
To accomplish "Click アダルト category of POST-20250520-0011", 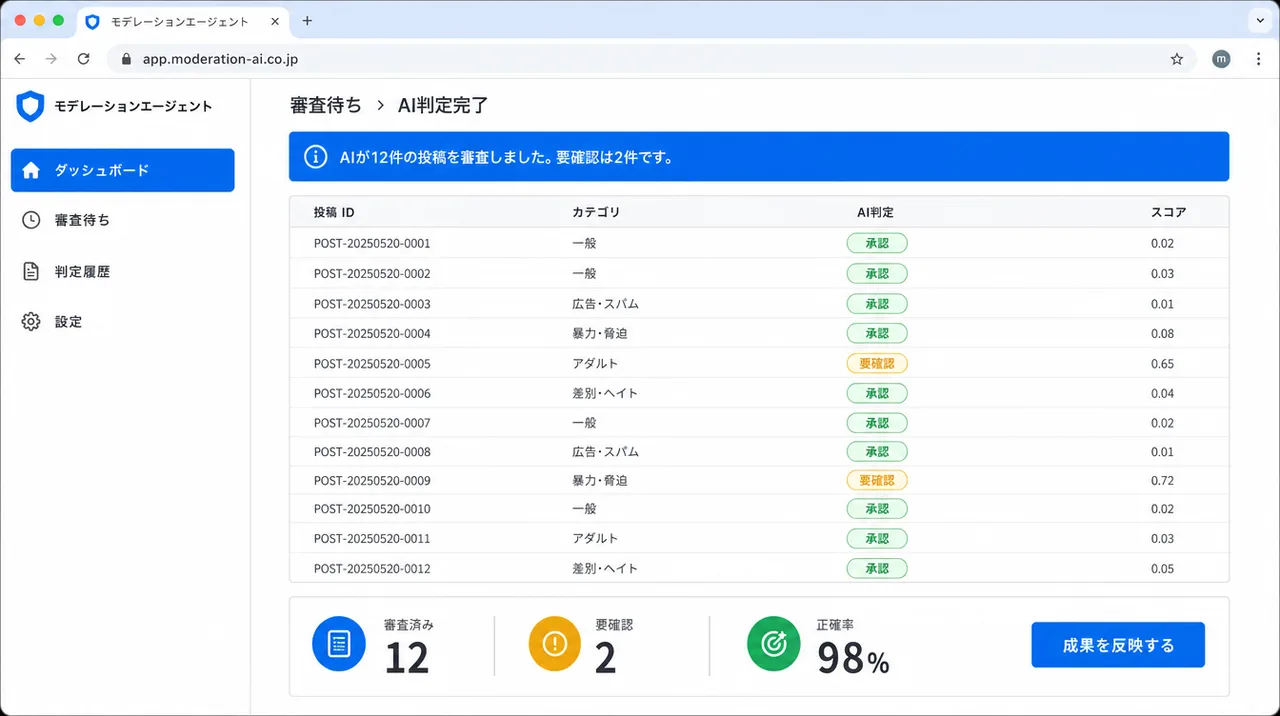I will (595, 538).
